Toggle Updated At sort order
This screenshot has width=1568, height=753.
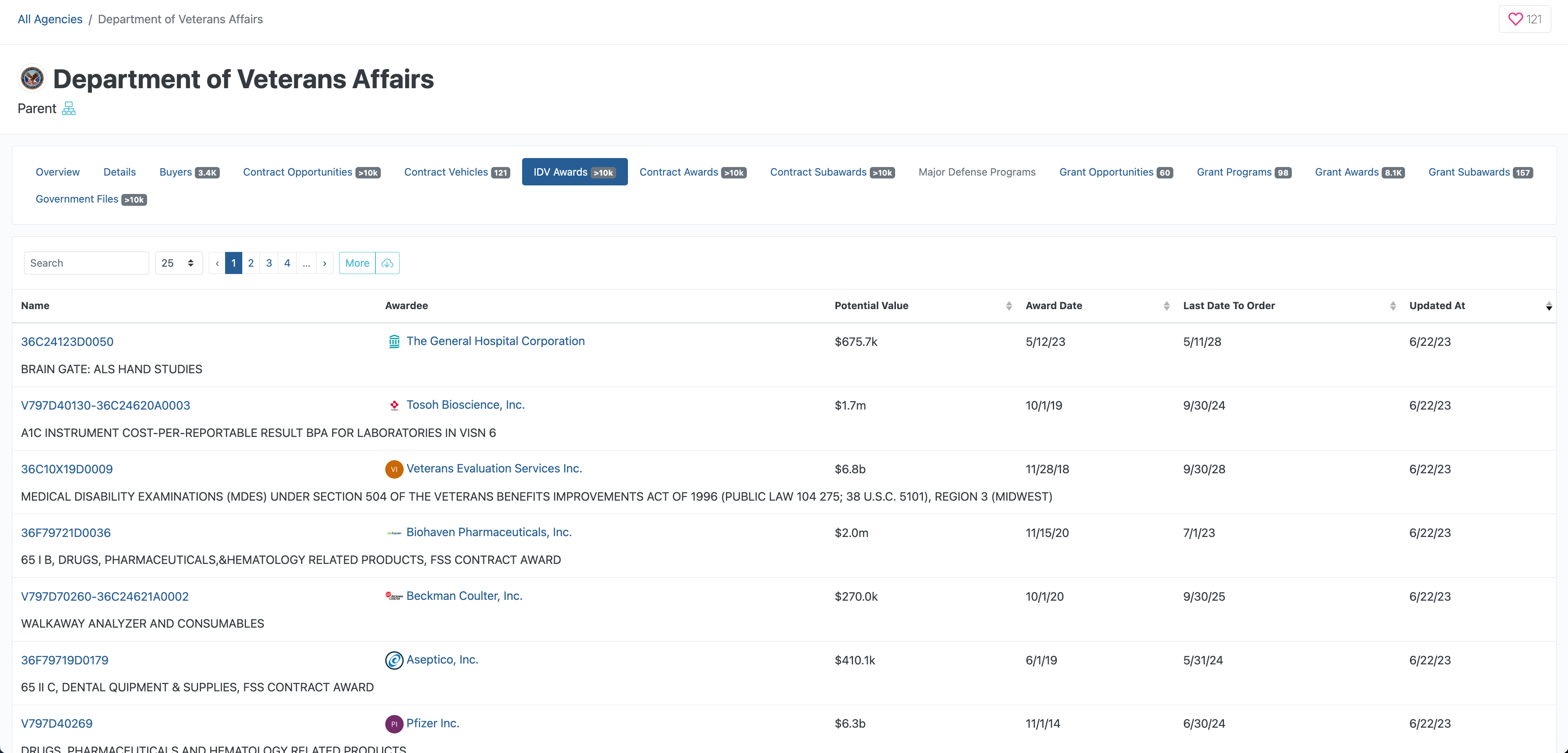point(1548,306)
